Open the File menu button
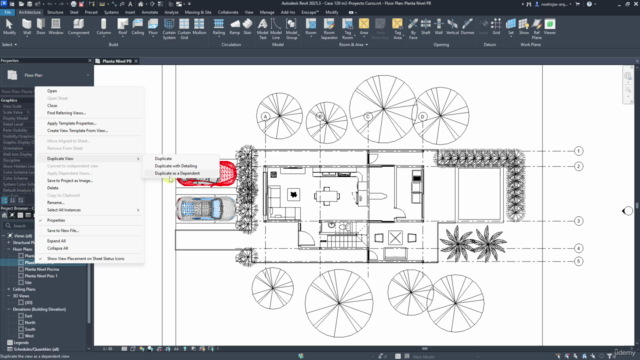This screenshot has width=640, height=360. [8, 12]
